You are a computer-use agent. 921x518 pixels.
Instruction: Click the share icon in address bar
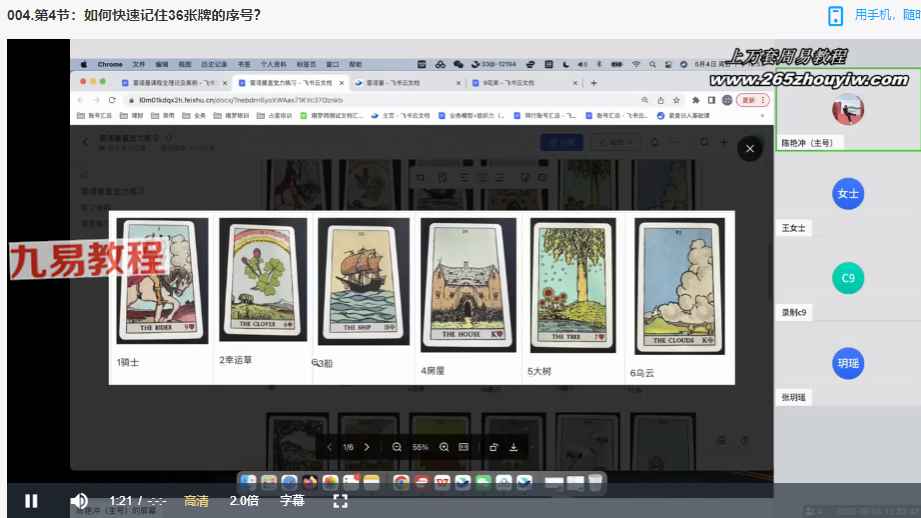660,100
